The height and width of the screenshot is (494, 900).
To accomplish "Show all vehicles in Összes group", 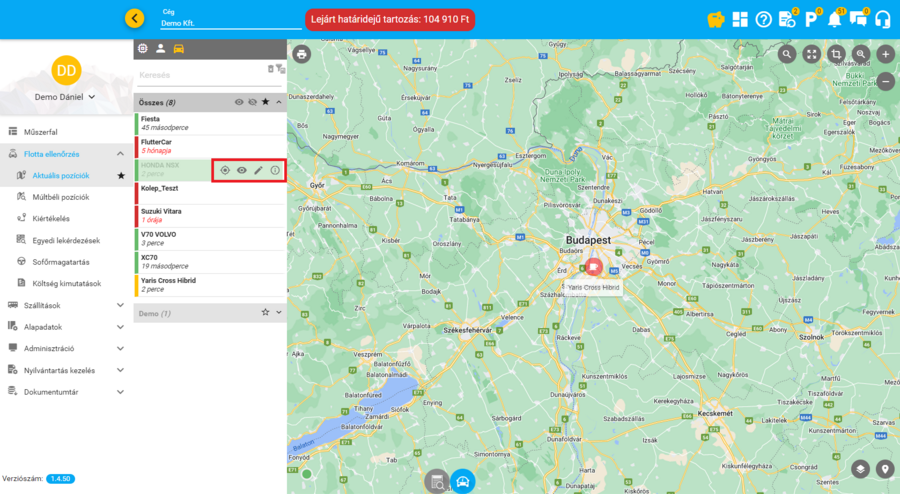I will pos(239,102).
